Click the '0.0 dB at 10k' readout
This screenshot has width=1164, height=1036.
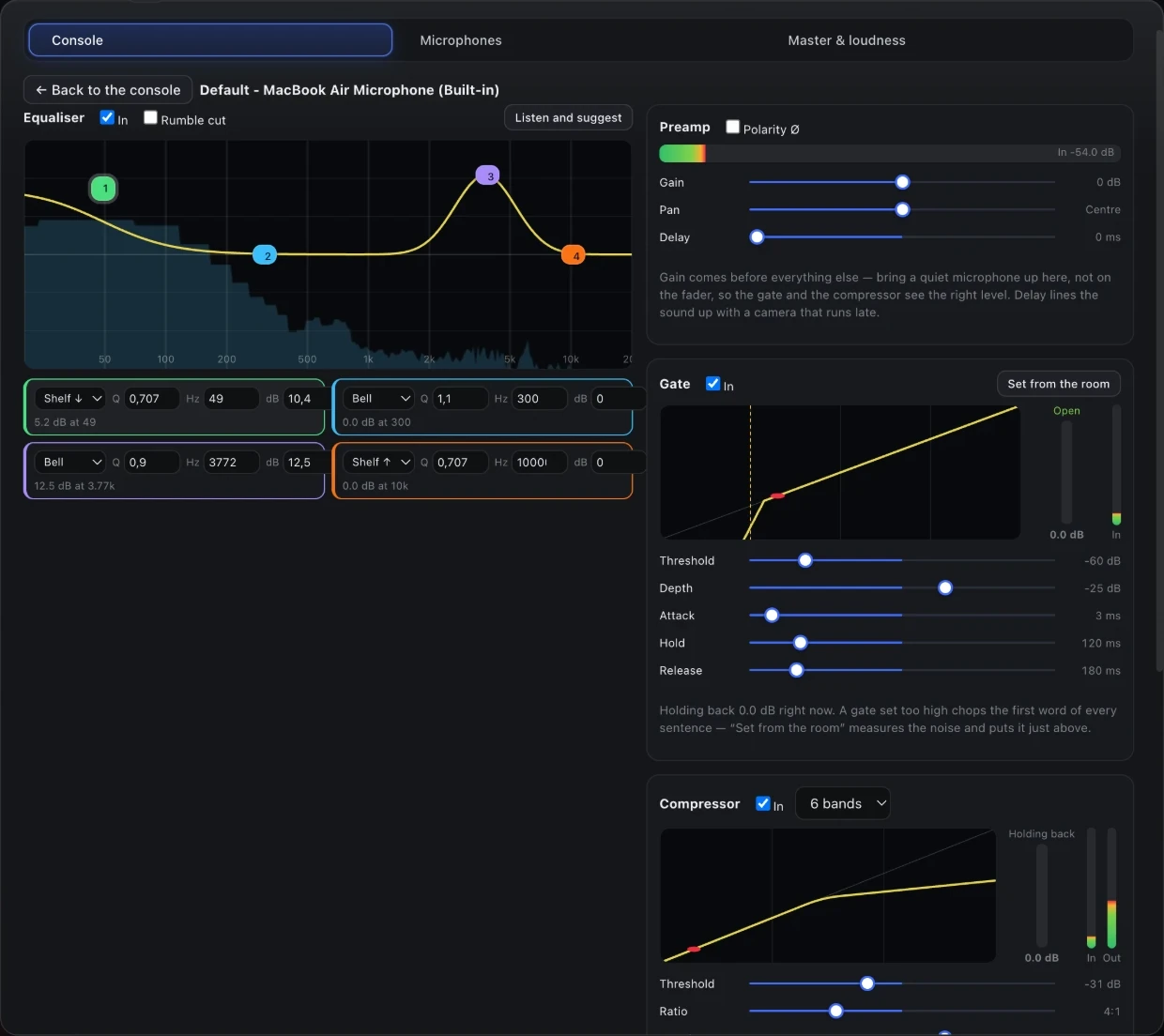tap(375, 486)
